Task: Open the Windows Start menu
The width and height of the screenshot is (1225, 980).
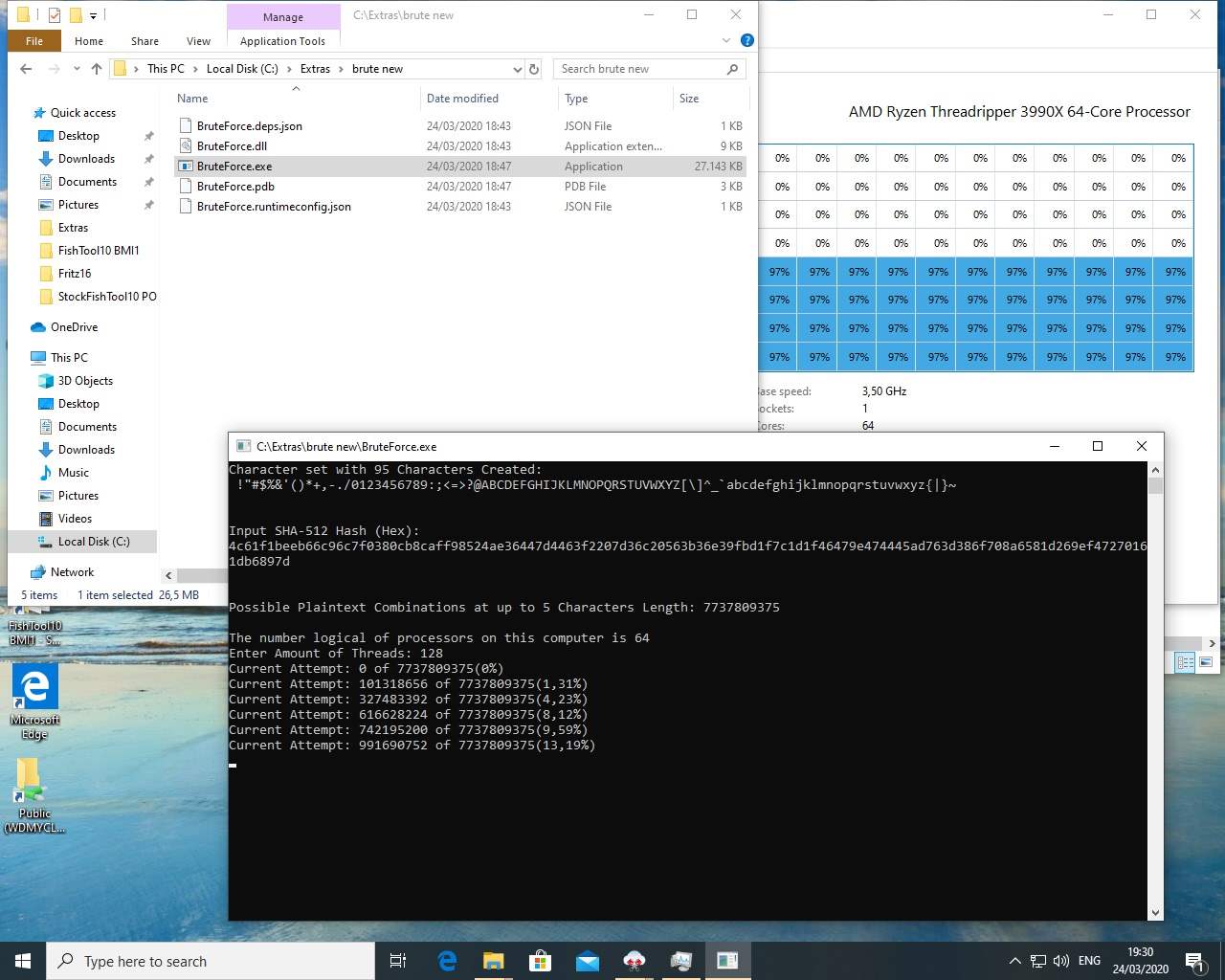Action: 23,960
